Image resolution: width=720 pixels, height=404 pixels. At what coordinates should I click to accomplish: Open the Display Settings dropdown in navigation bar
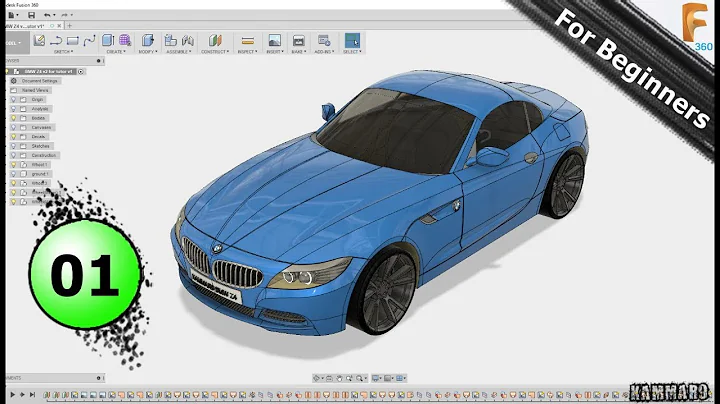pos(377,378)
